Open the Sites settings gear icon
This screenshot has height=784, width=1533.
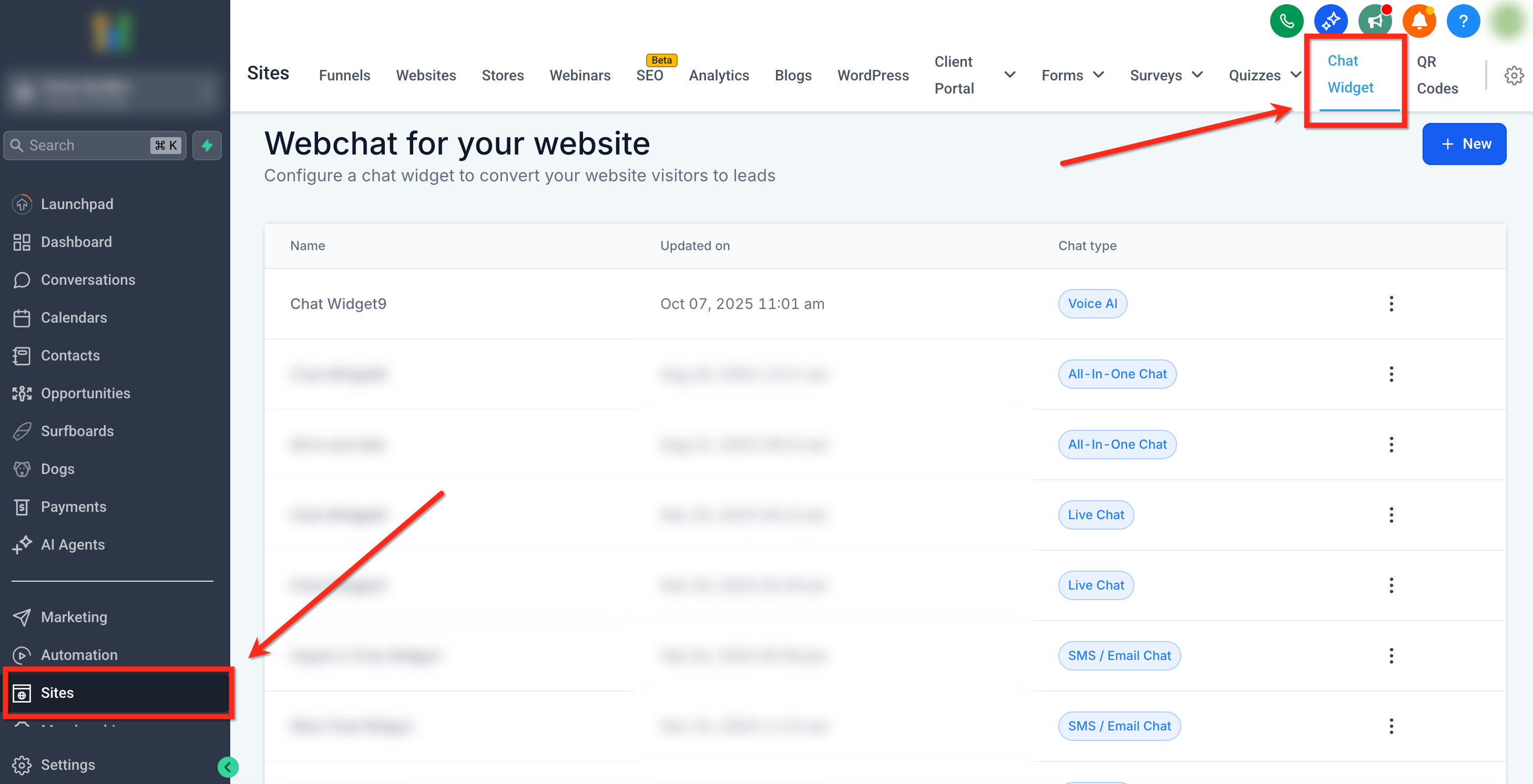click(1514, 76)
